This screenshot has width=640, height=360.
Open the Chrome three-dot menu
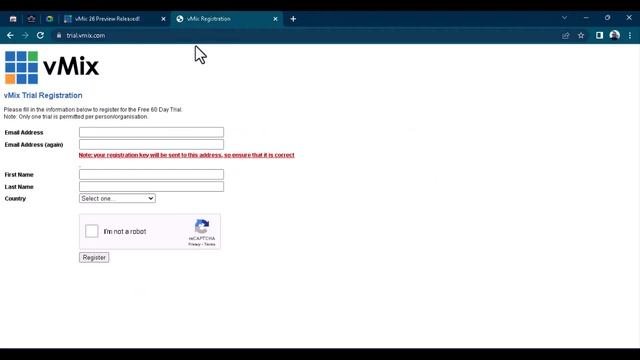630,36
